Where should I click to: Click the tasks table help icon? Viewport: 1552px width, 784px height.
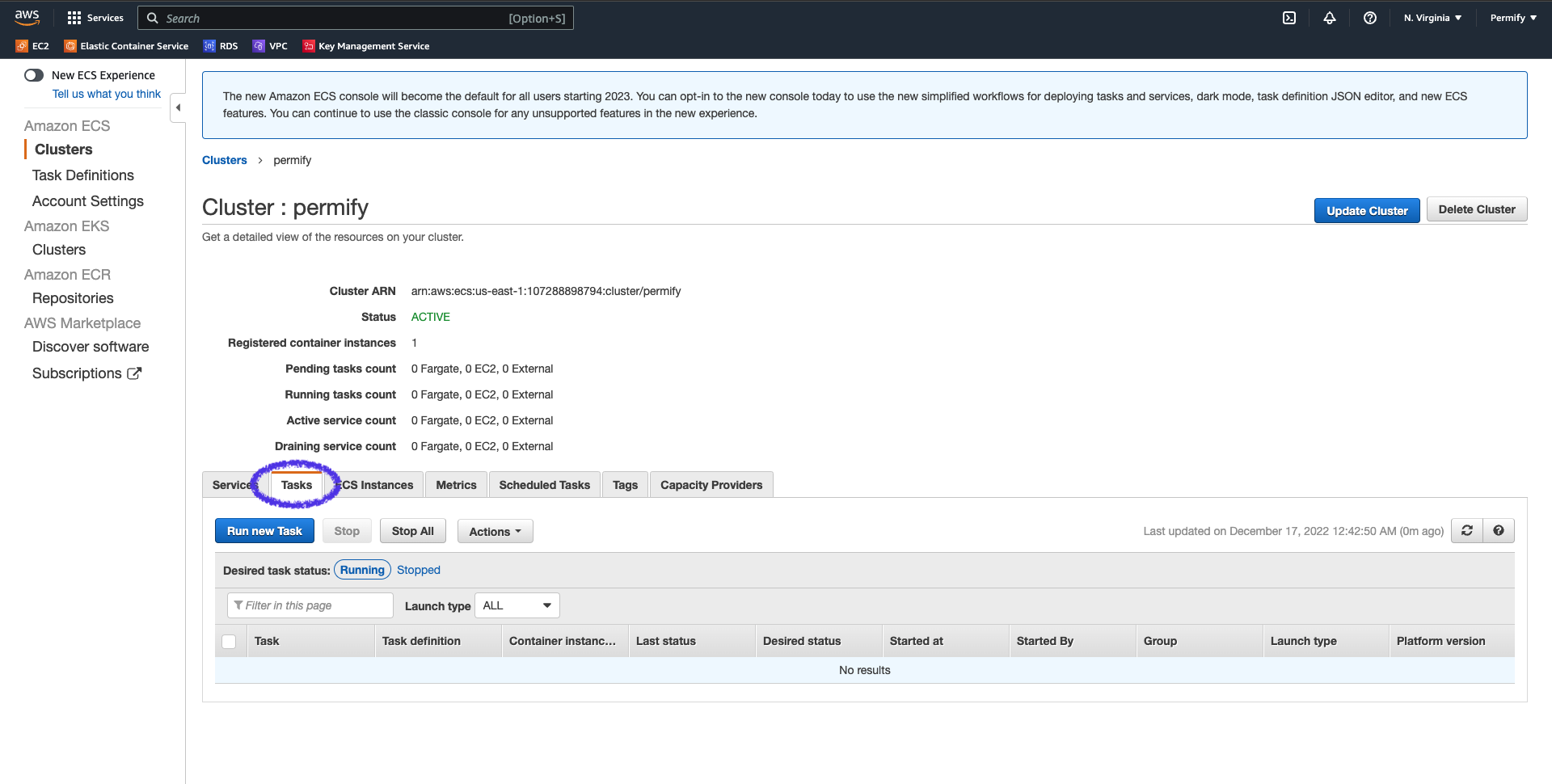click(x=1499, y=531)
